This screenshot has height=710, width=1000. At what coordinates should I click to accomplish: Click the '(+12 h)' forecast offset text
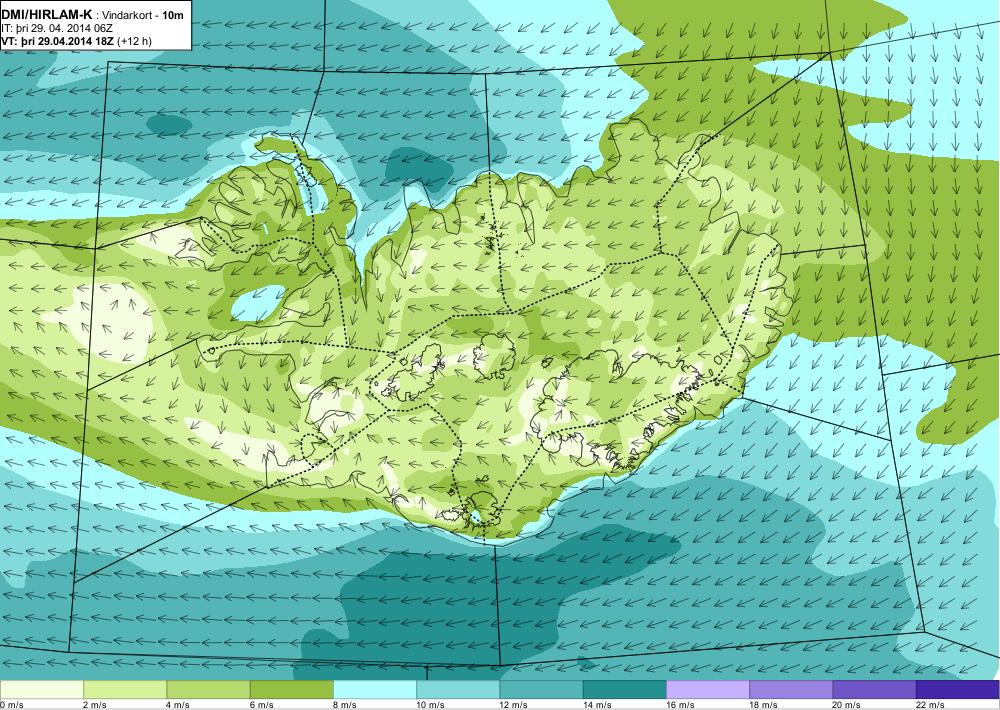pos(135,41)
